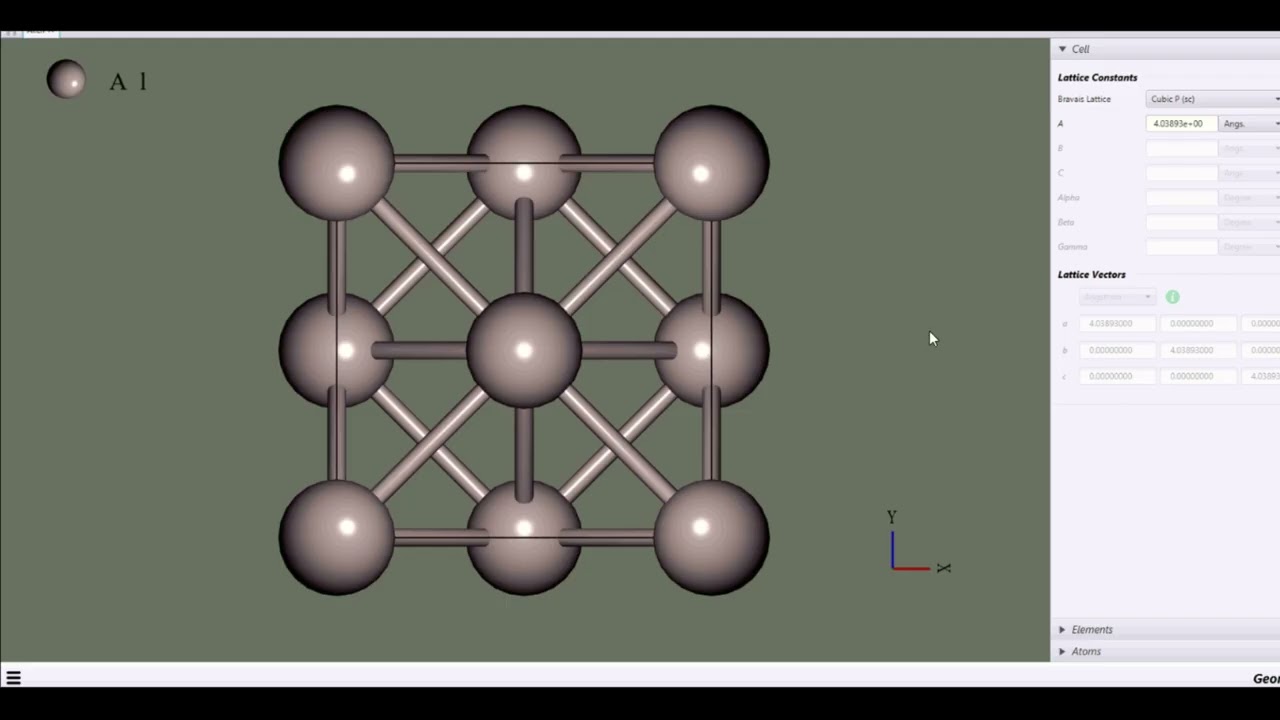
Task: Click vector c first component field
Action: 1117,376
